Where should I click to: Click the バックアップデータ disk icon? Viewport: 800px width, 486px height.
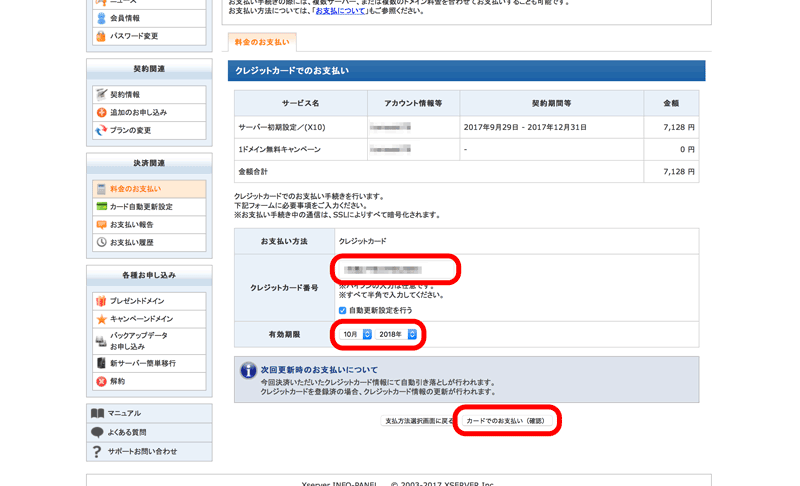click(x=102, y=341)
